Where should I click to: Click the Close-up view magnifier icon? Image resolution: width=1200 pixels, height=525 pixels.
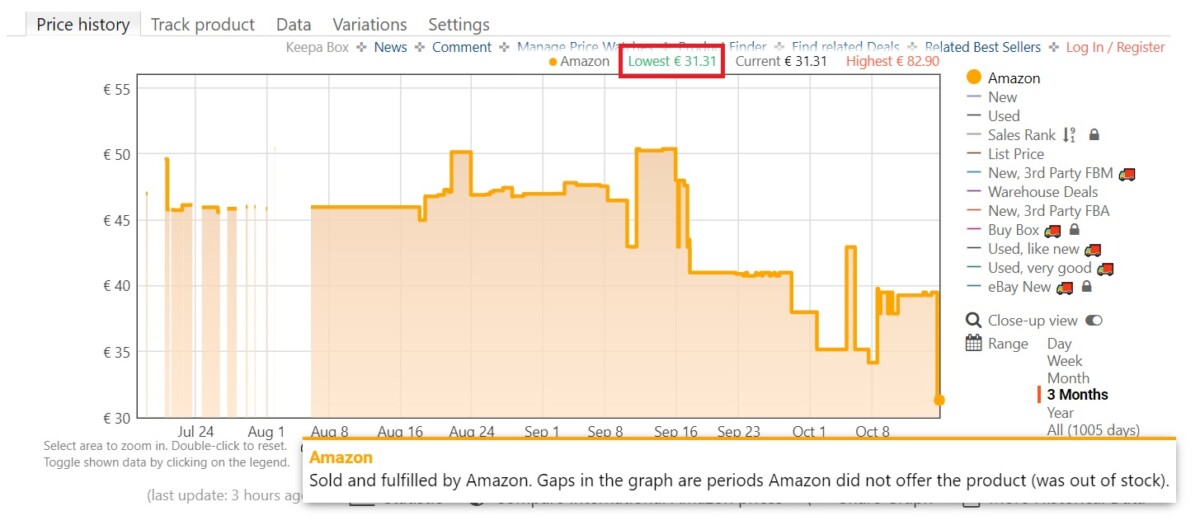(973, 321)
